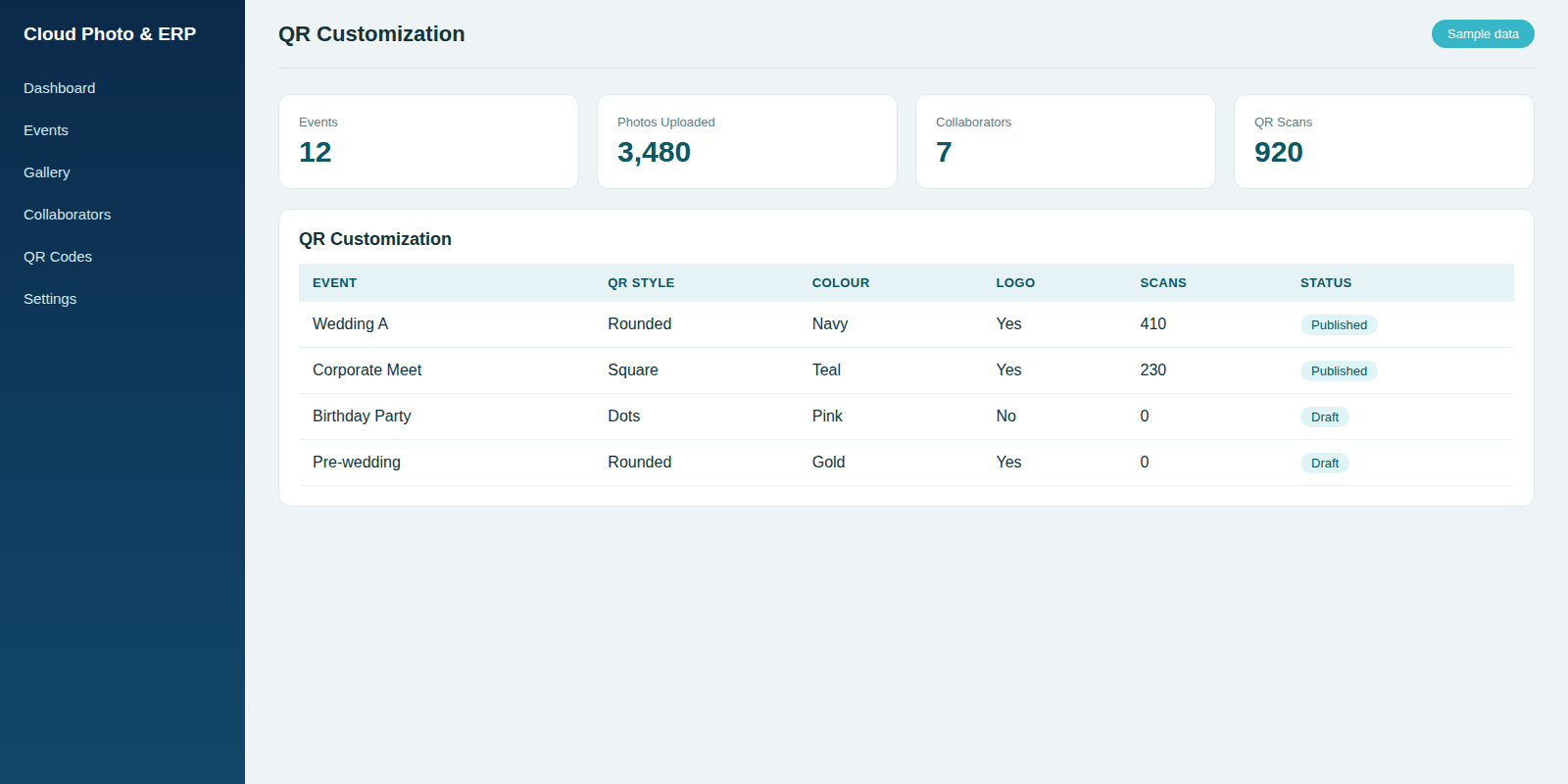Click the Sample data button
Screen dimensions: 1568x784
[1483, 33]
